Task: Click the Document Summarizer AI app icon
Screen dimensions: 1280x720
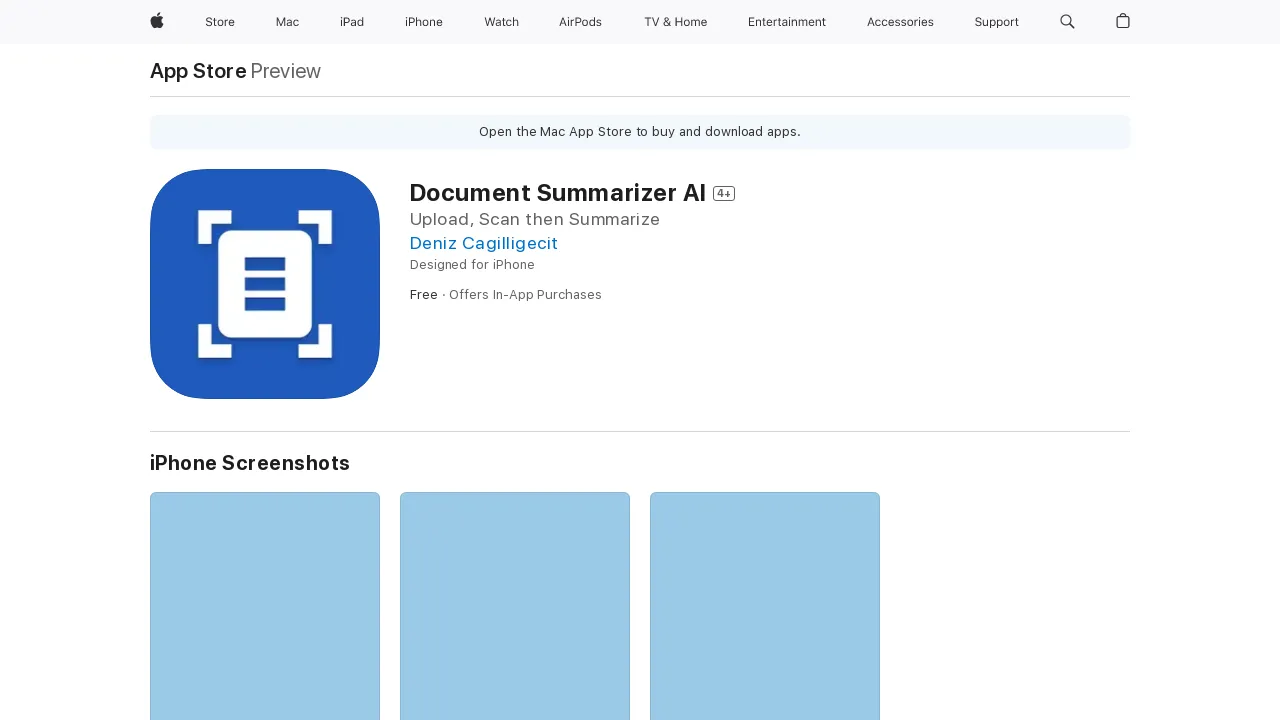Action: click(264, 284)
